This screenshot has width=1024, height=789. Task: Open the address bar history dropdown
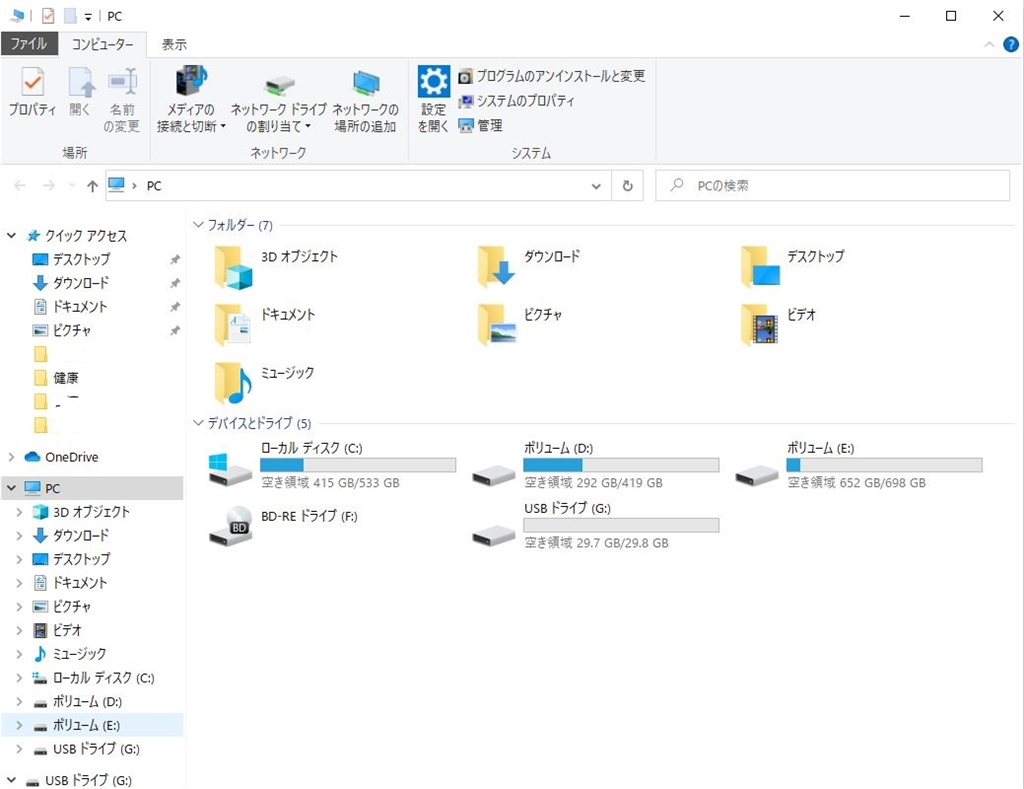[x=596, y=186]
